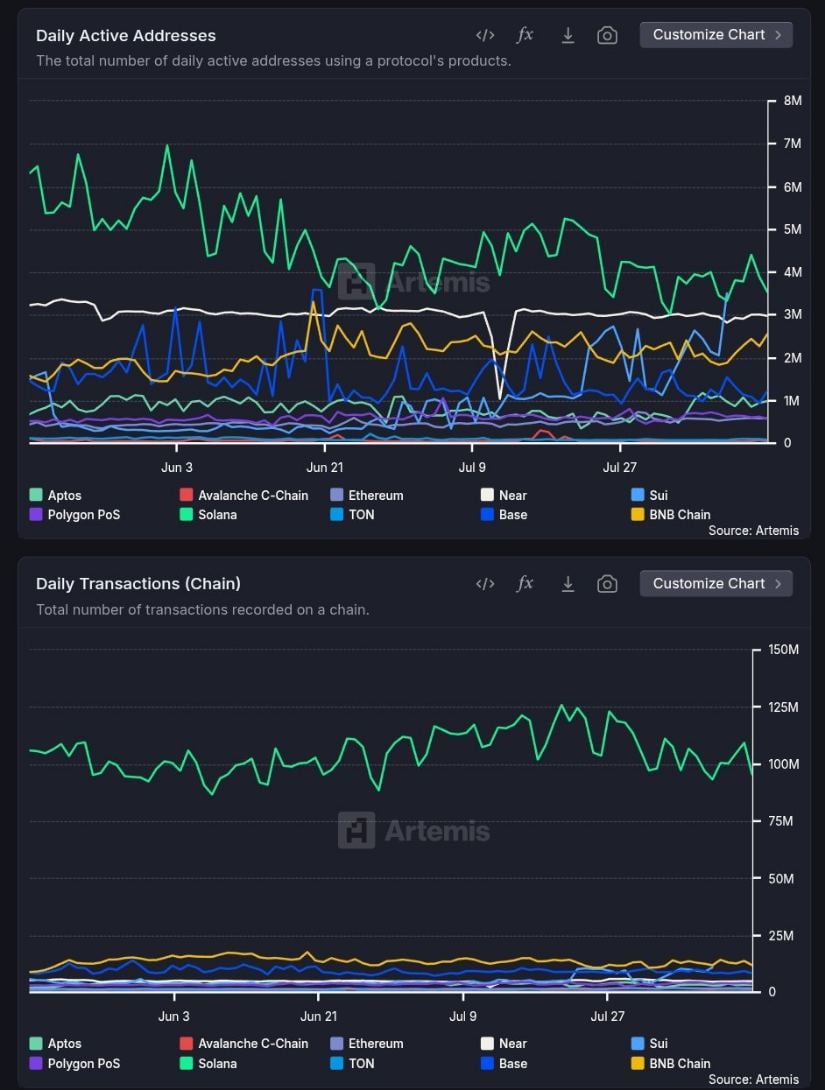Click Avalanche C-Chain swatch in Daily Transactions legend

tap(186, 1043)
